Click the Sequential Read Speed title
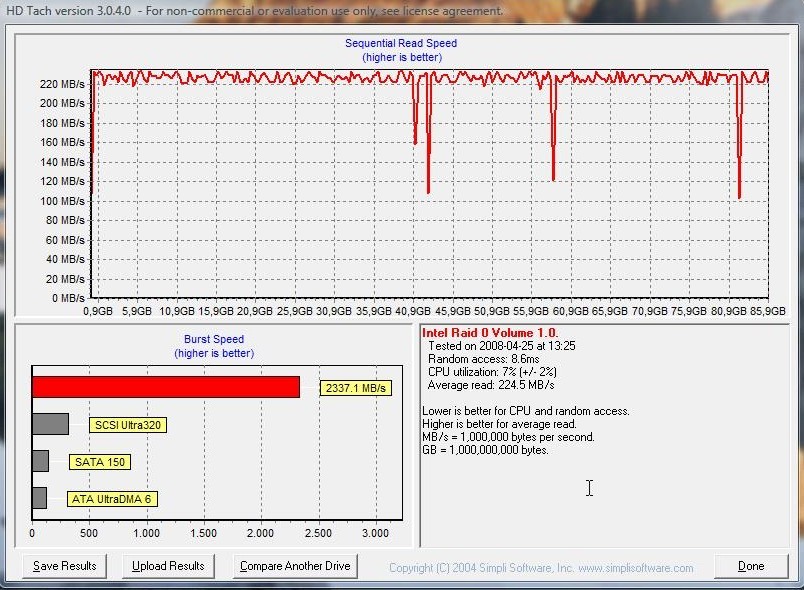The height and width of the screenshot is (590, 804). pos(401,43)
